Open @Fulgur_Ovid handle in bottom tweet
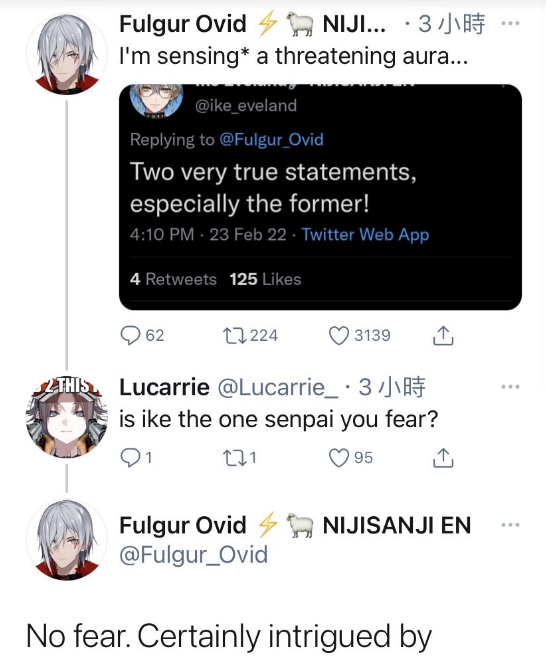The width and height of the screenshot is (546, 668). coord(194,555)
